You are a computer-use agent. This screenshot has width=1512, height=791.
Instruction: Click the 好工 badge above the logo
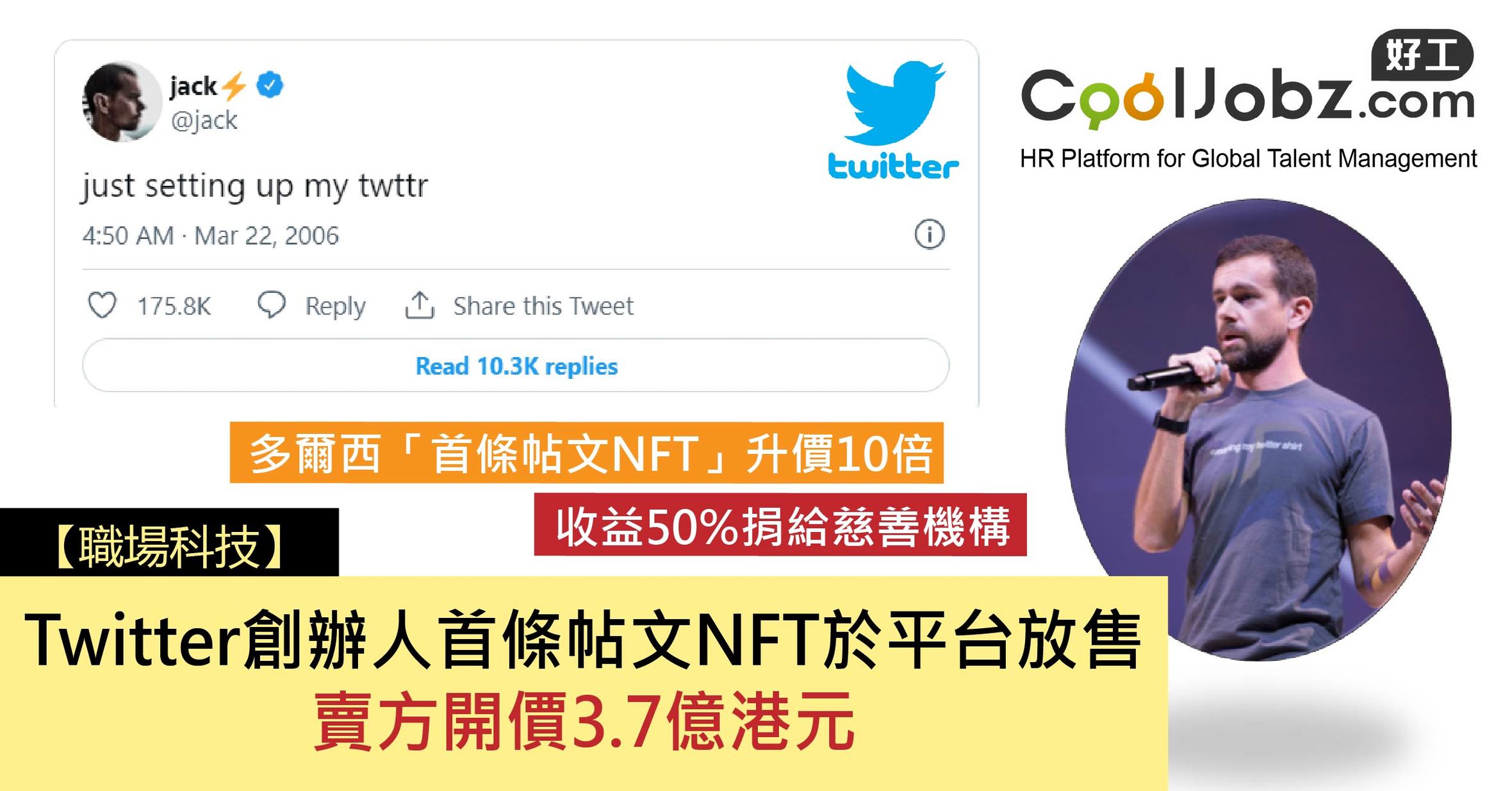(1422, 54)
